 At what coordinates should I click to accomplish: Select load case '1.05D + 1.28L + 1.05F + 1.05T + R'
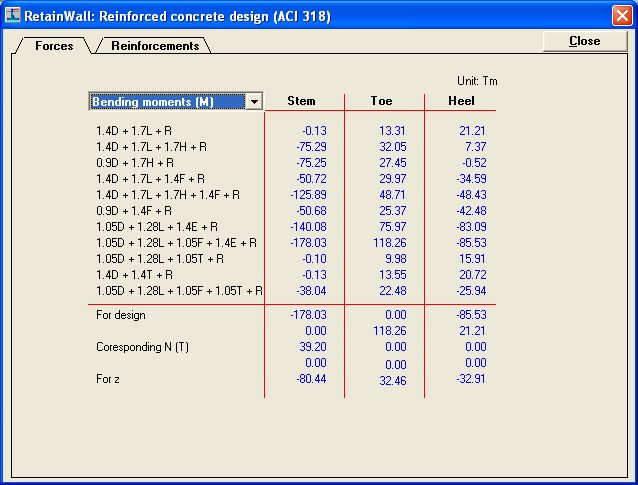coord(179,291)
